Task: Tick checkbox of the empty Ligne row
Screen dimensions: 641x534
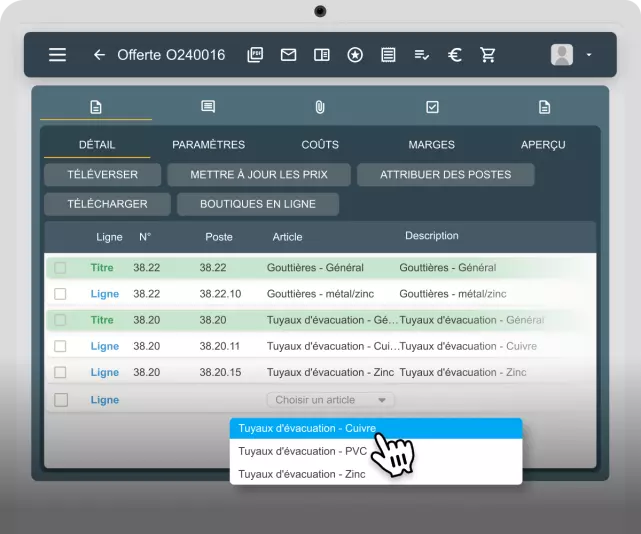Action: tap(61, 400)
